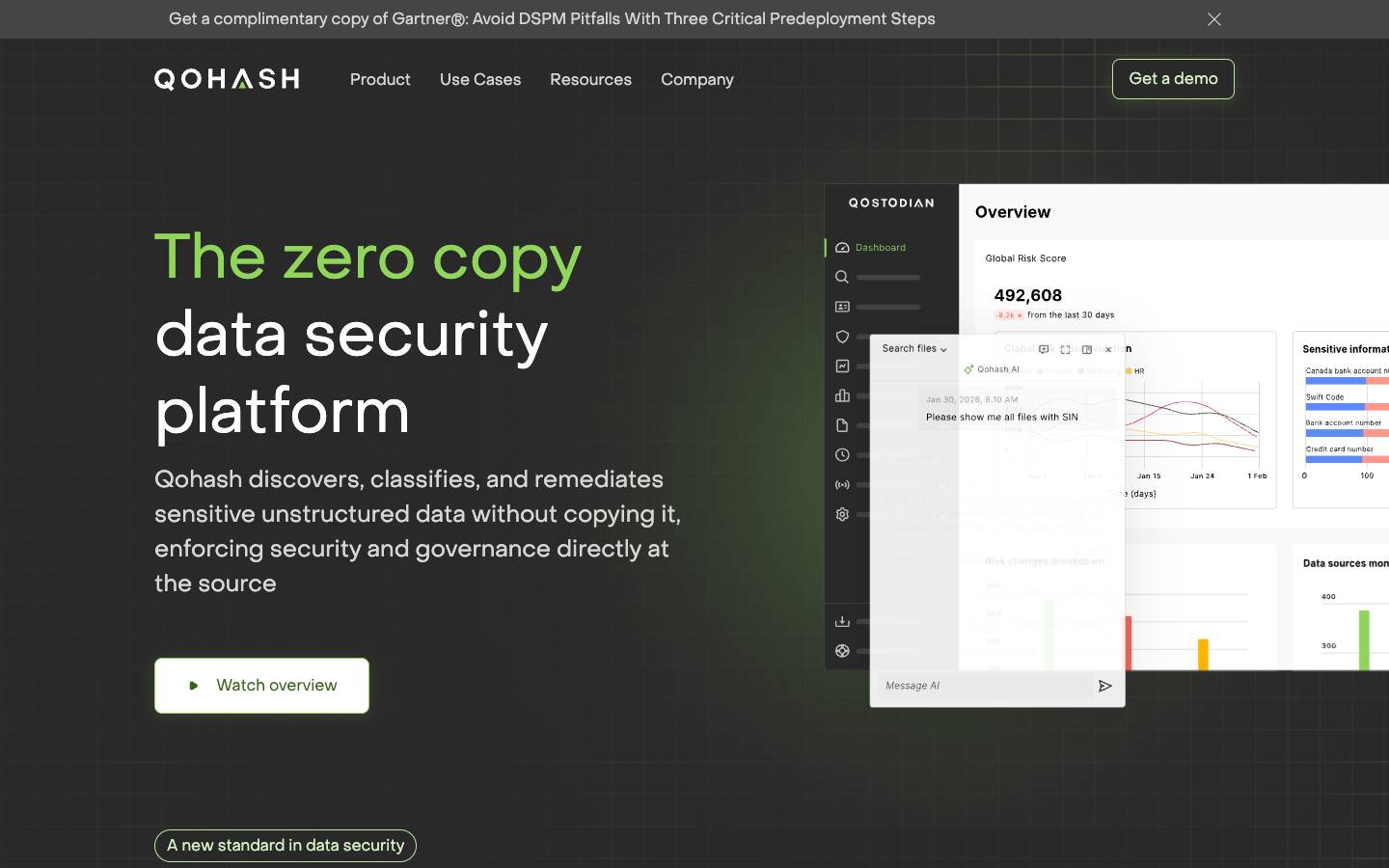Click the Qohash logo
This screenshot has height=868, width=1389.
pos(227,79)
